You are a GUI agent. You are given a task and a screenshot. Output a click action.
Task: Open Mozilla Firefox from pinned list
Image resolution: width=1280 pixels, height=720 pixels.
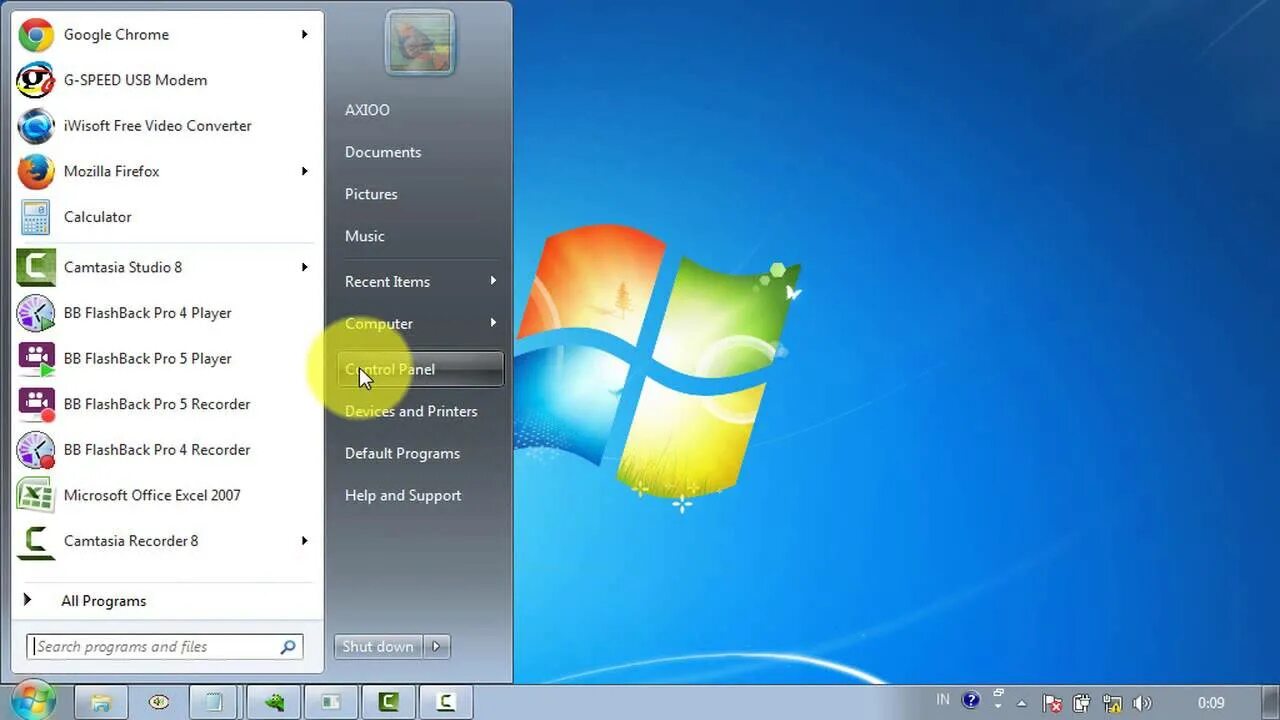point(165,171)
